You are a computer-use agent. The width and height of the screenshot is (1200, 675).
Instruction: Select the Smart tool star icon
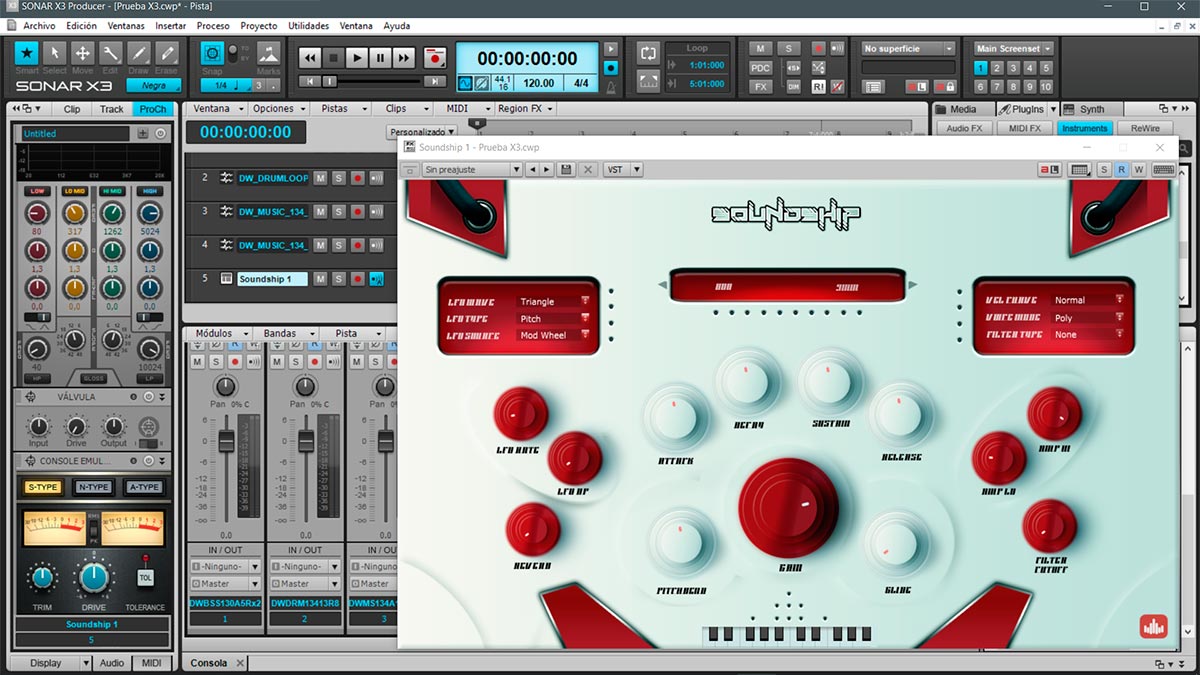pos(27,53)
